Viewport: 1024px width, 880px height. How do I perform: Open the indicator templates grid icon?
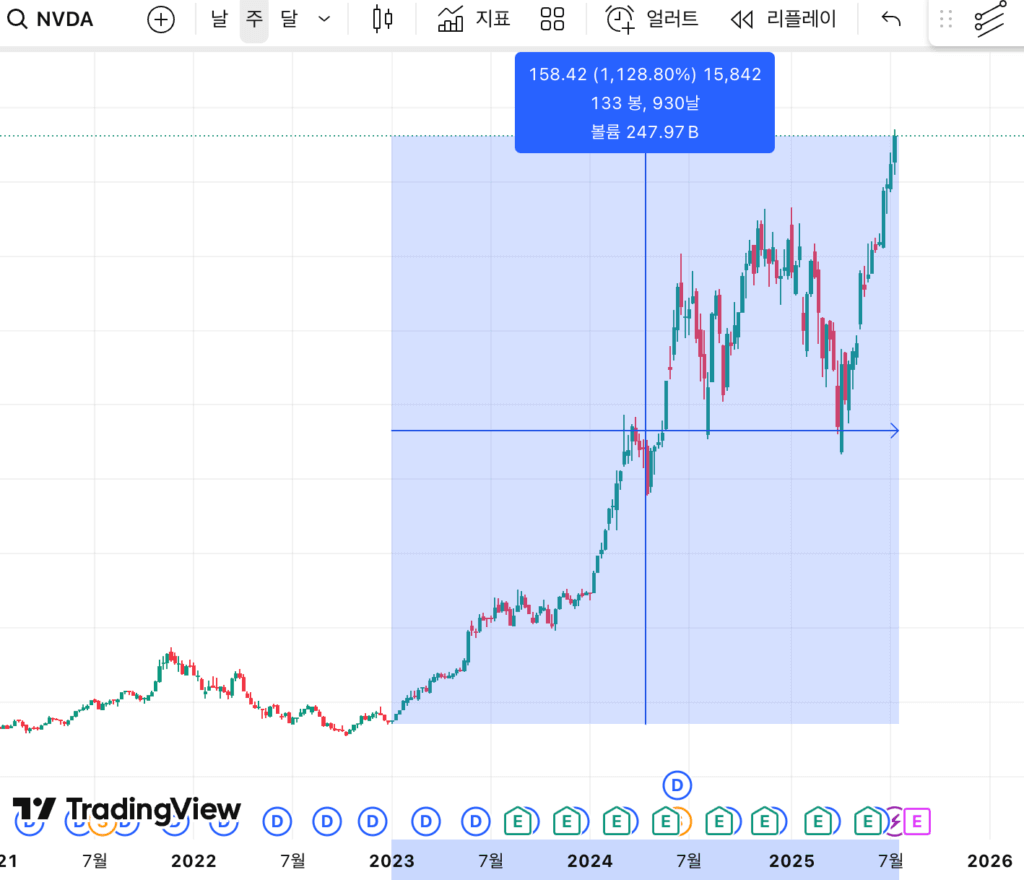552,20
